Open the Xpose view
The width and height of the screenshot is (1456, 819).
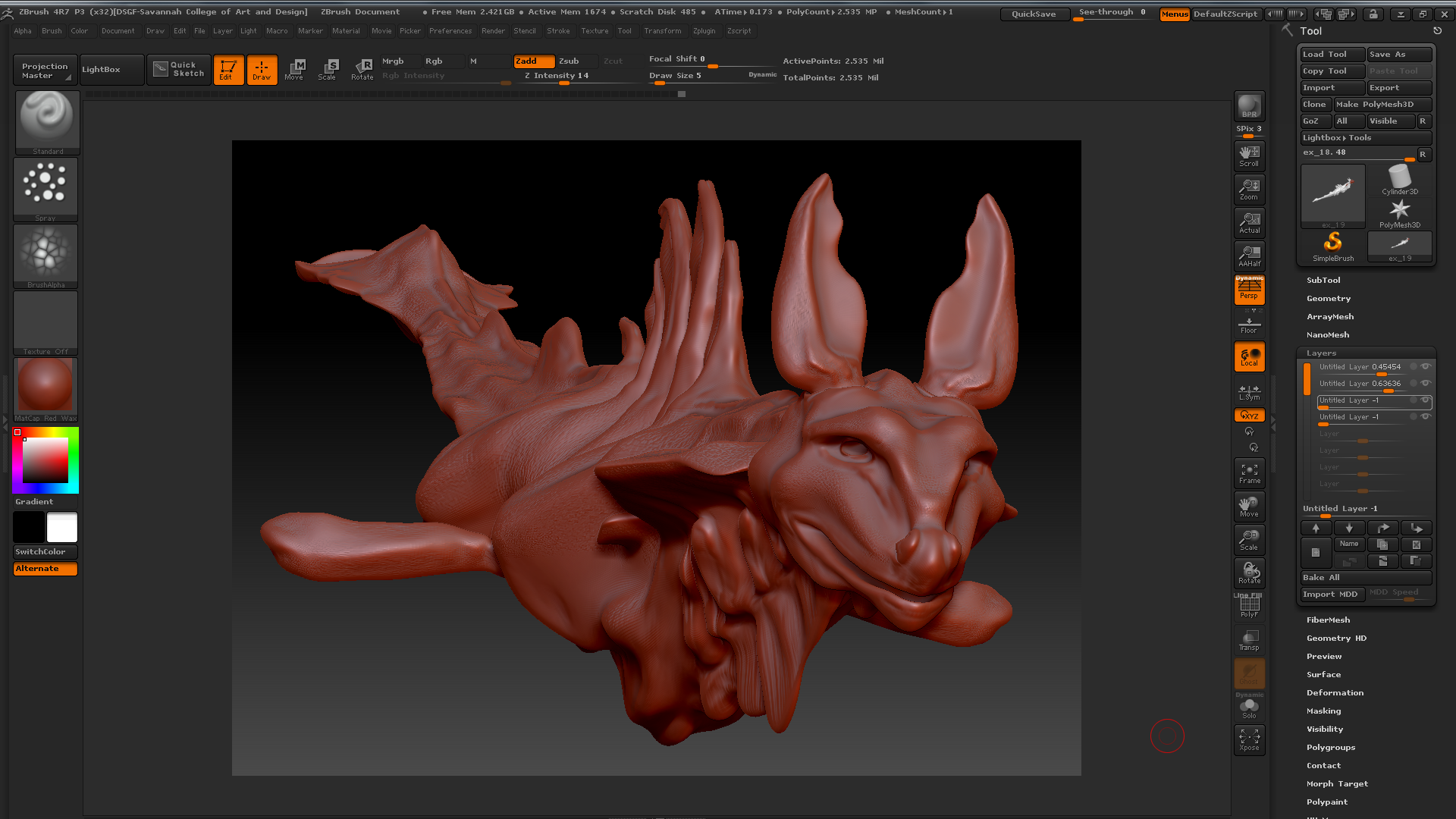click(x=1249, y=740)
